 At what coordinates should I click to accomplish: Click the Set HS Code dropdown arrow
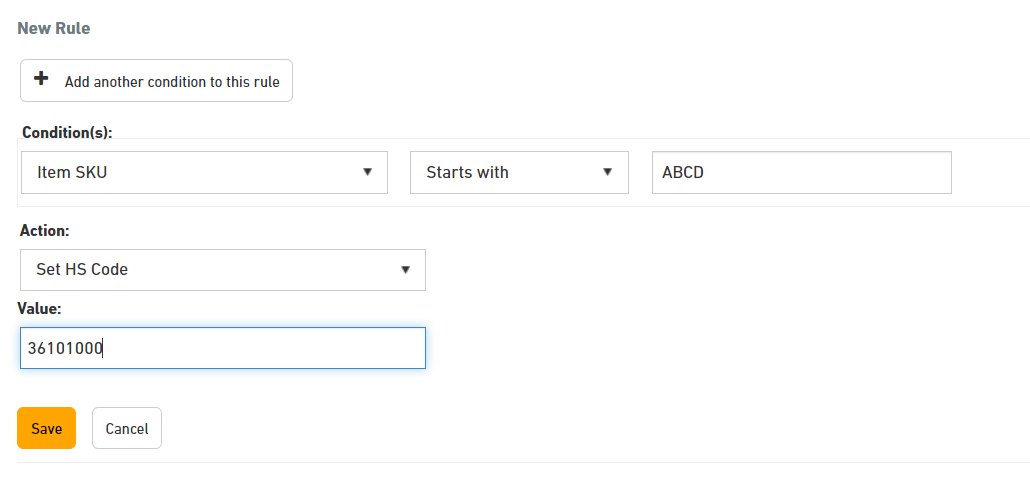[405, 269]
